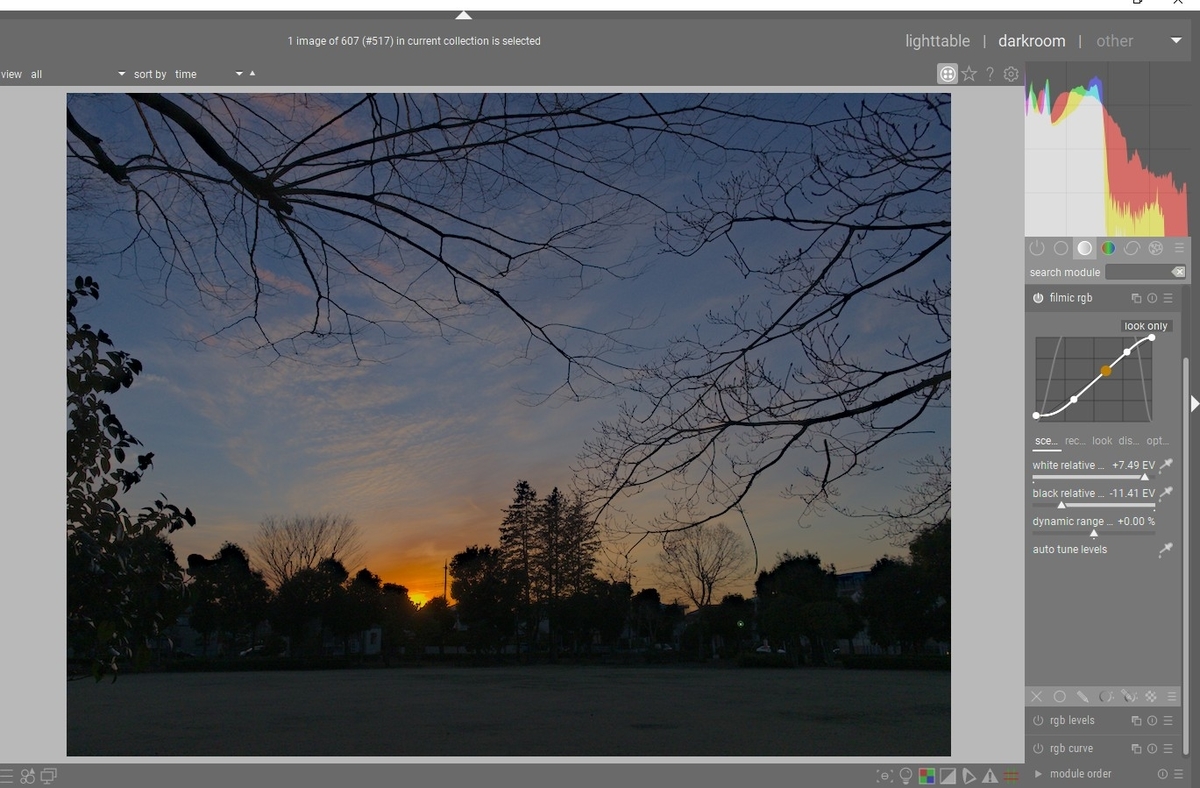The height and width of the screenshot is (788, 1200).
Task: Toggle soft proofing
Action: [x=969, y=776]
